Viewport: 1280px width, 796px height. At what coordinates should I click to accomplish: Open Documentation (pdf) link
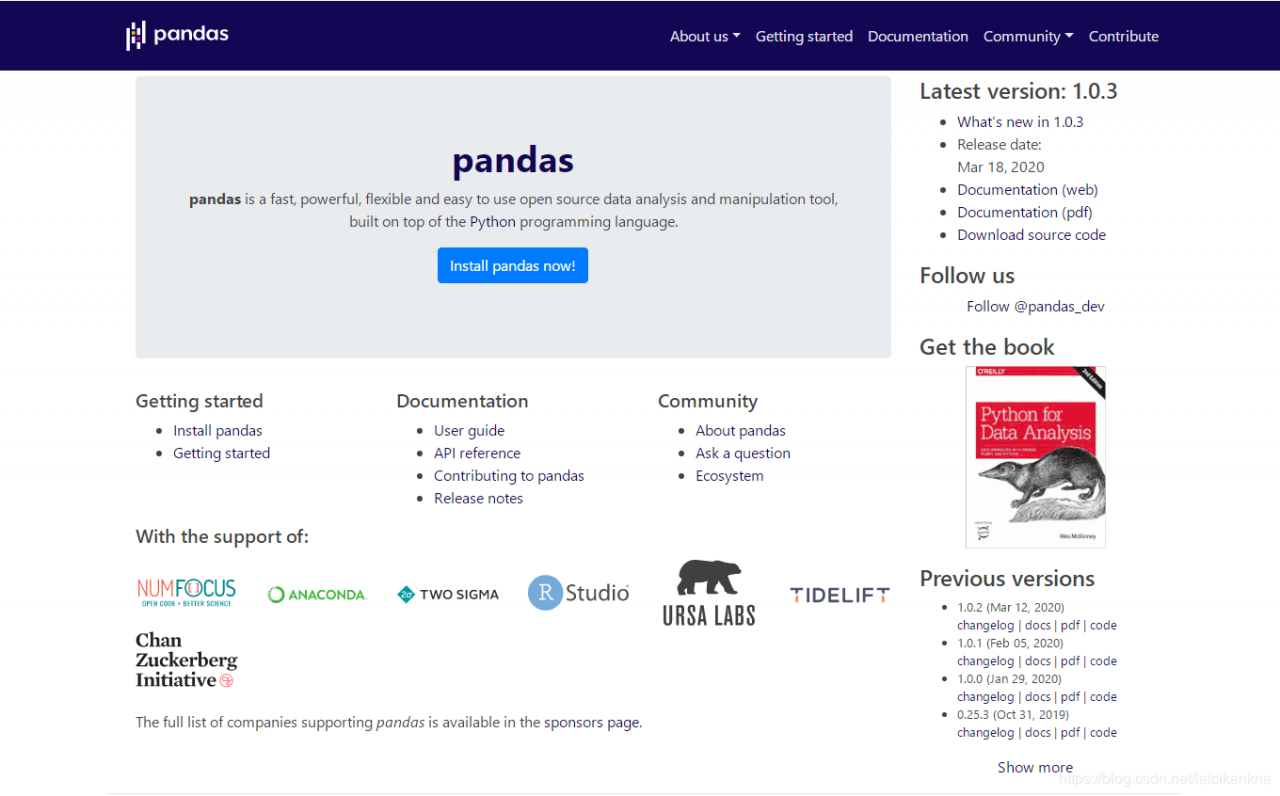[x=1025, y=212]
